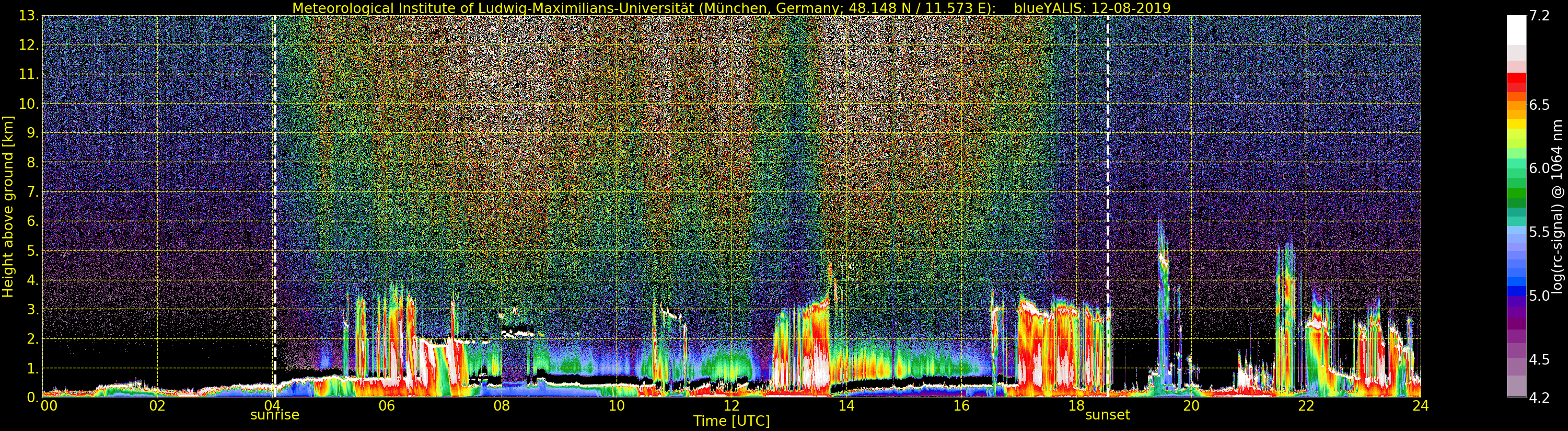Pick the blue band near 5.0 on the colorbar
Screen dimensions: 1568x431
(x=1516, y=291)
